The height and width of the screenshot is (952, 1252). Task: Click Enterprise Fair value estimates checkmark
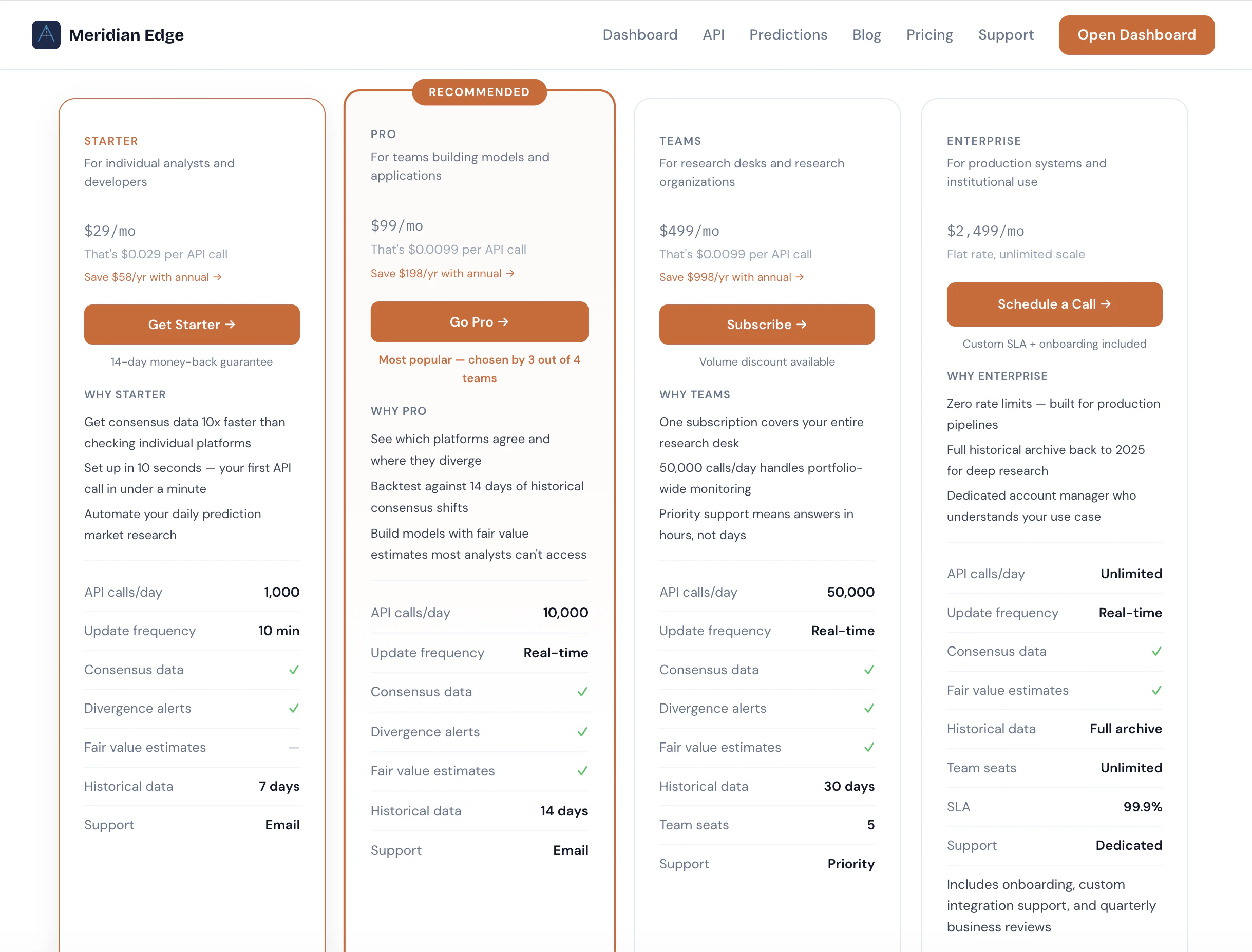(1156, 690)
